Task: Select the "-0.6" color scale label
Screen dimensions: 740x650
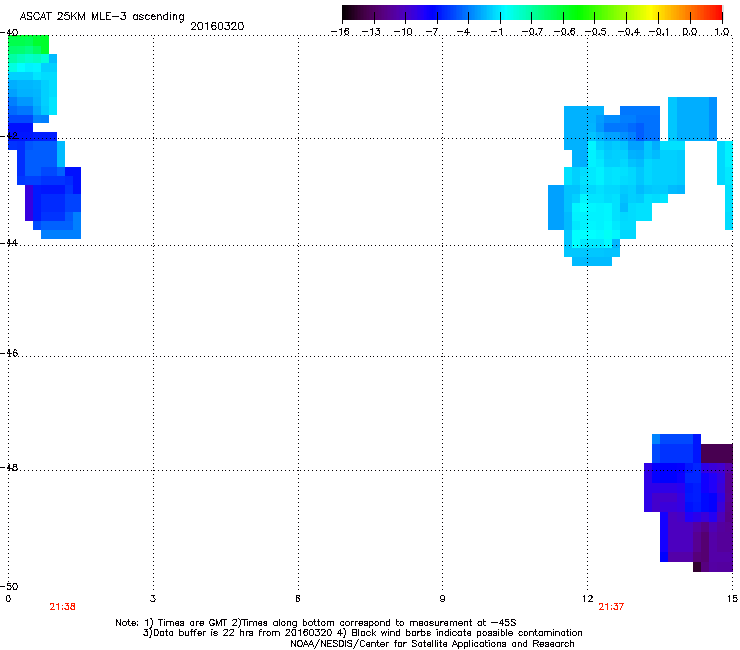Action: 564,32
